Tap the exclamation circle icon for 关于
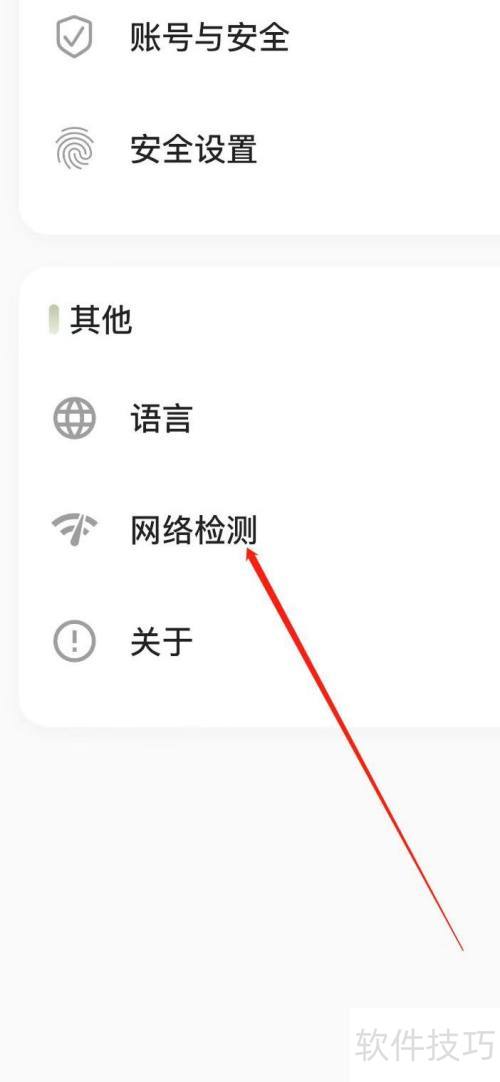This screenshot has height=1082, width=500. (x=74, y=642)
